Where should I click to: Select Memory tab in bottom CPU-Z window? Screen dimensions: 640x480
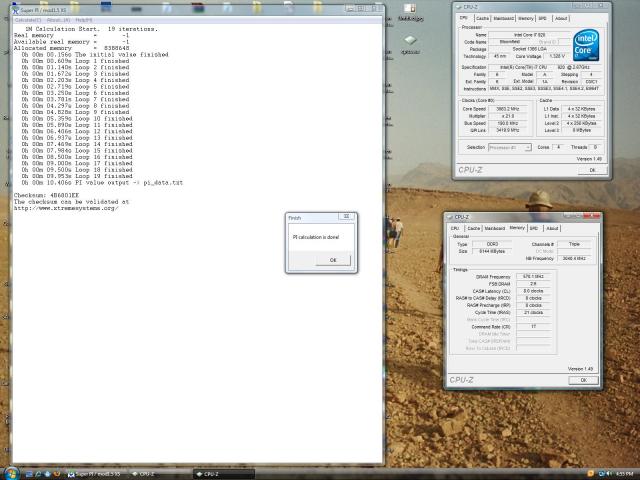click(517, 228)
